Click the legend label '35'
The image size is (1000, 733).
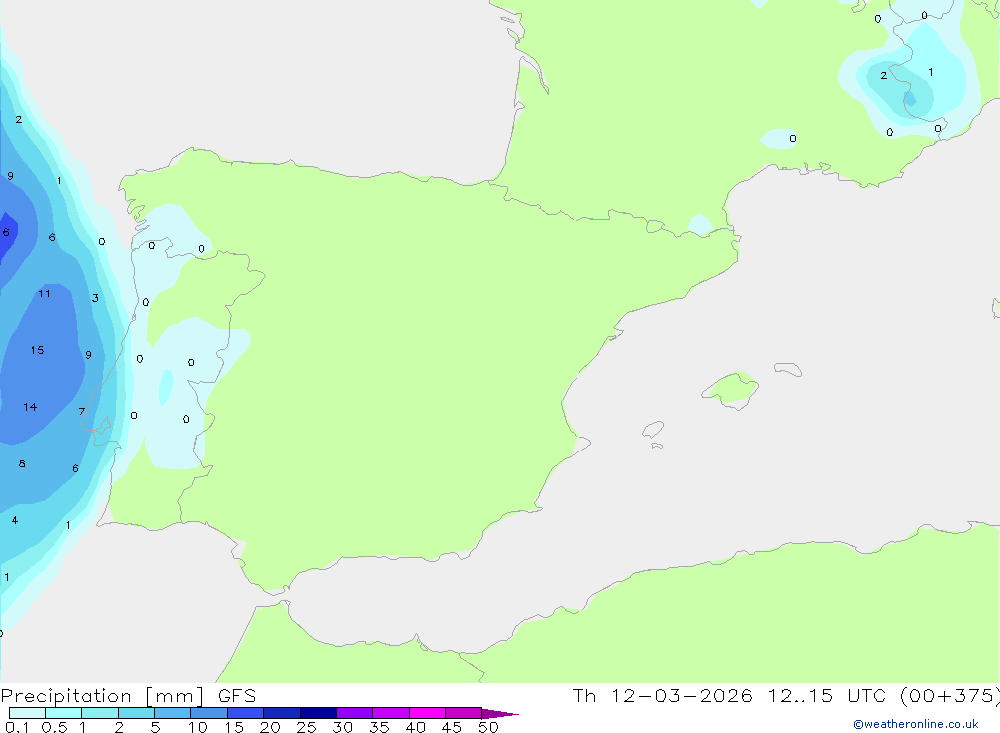[379, 727]
